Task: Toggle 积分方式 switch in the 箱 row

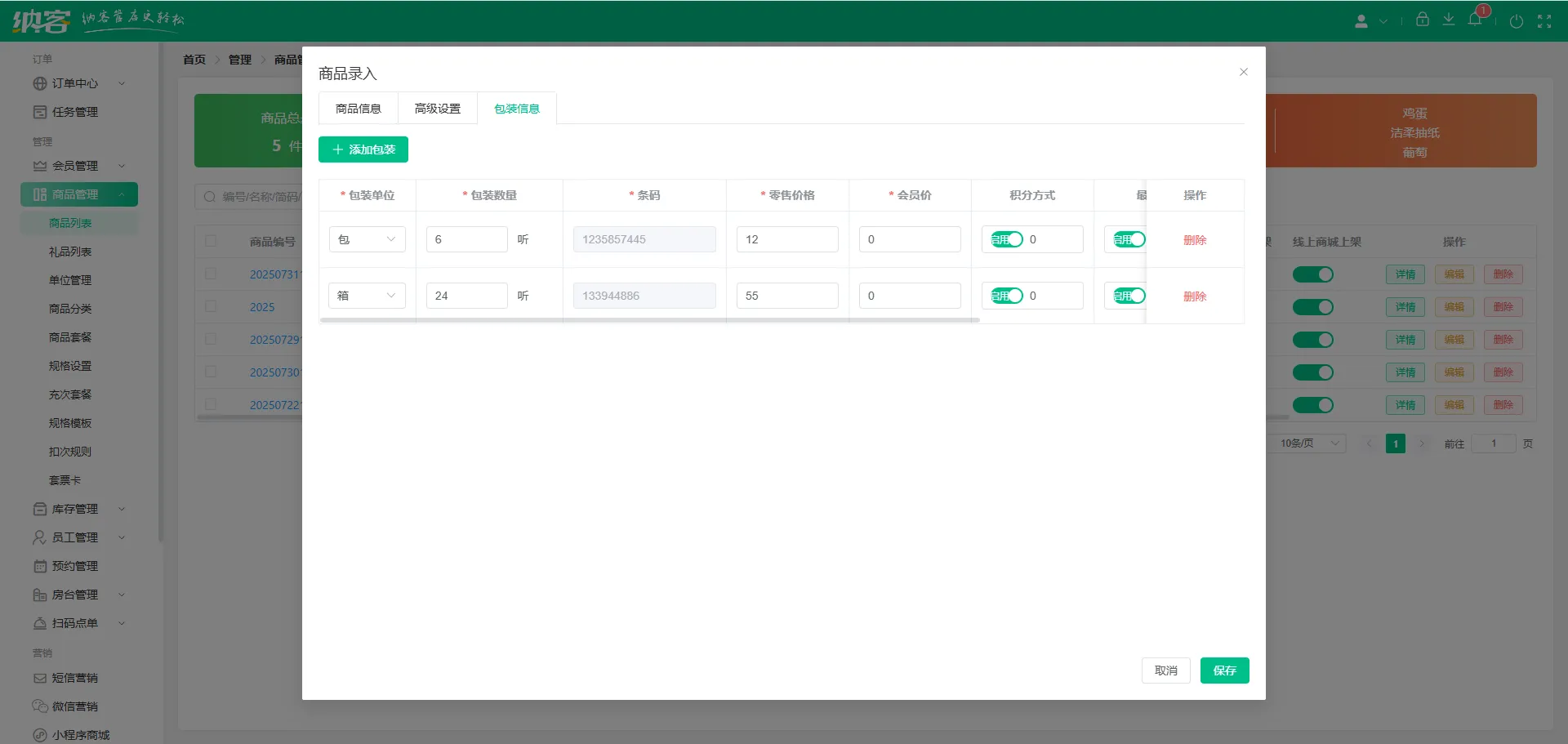Action: pos(1006,296)
